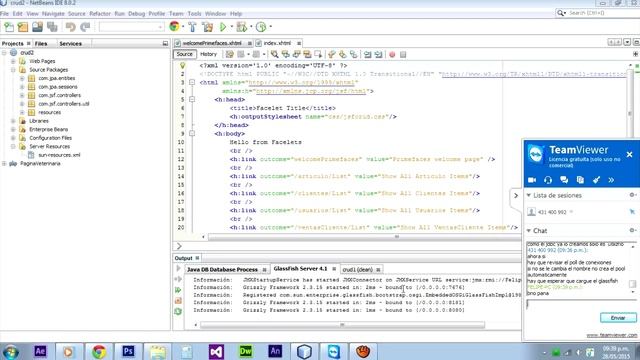
Task: Click the TeamViewer chat bubble icon
Action: (564, 180)
